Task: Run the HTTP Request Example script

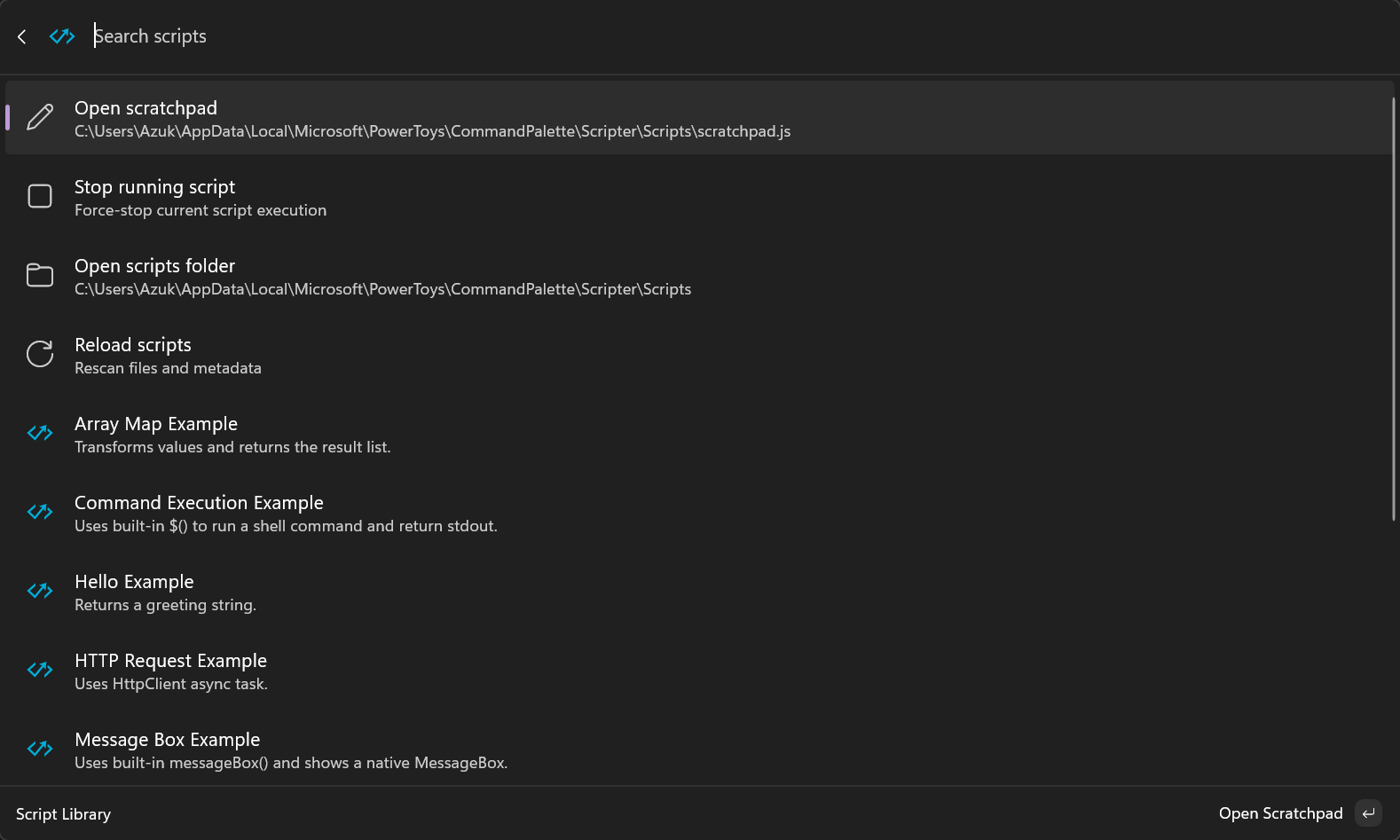Action: [699, 671]
